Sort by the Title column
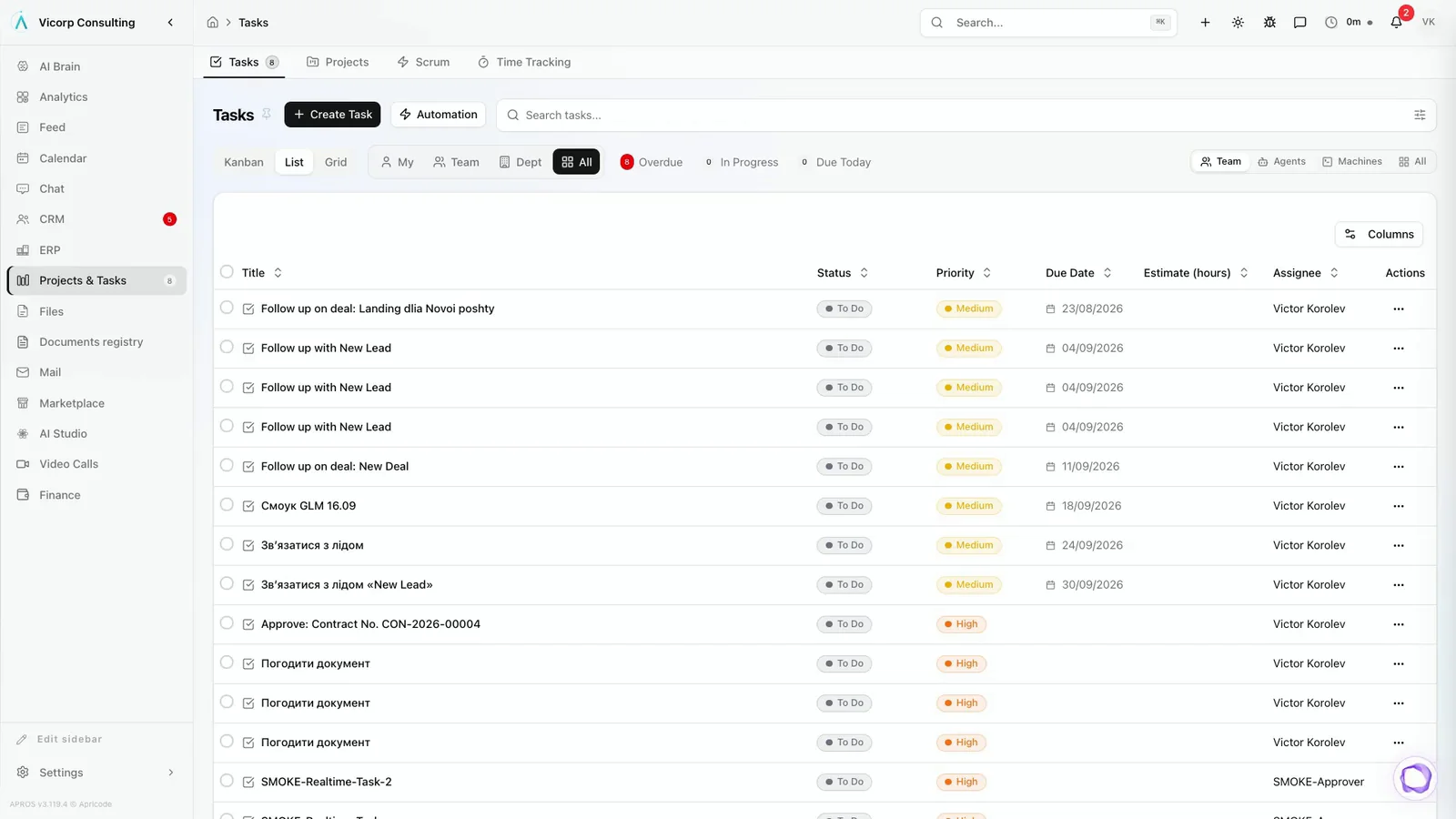1456x819 pixels. (262, 273)
